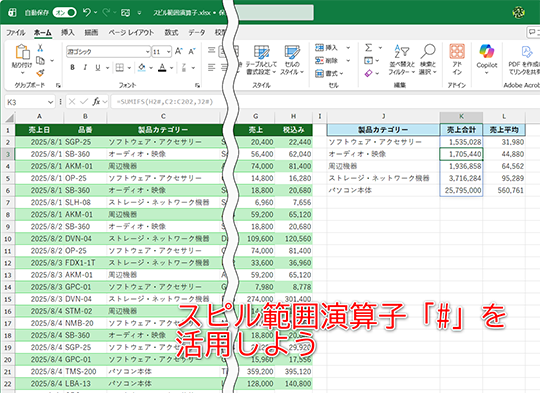The width and height of the screenshot is (540, 393).
Task: Click the 売上平均 header cell
Action: [504, 130]
